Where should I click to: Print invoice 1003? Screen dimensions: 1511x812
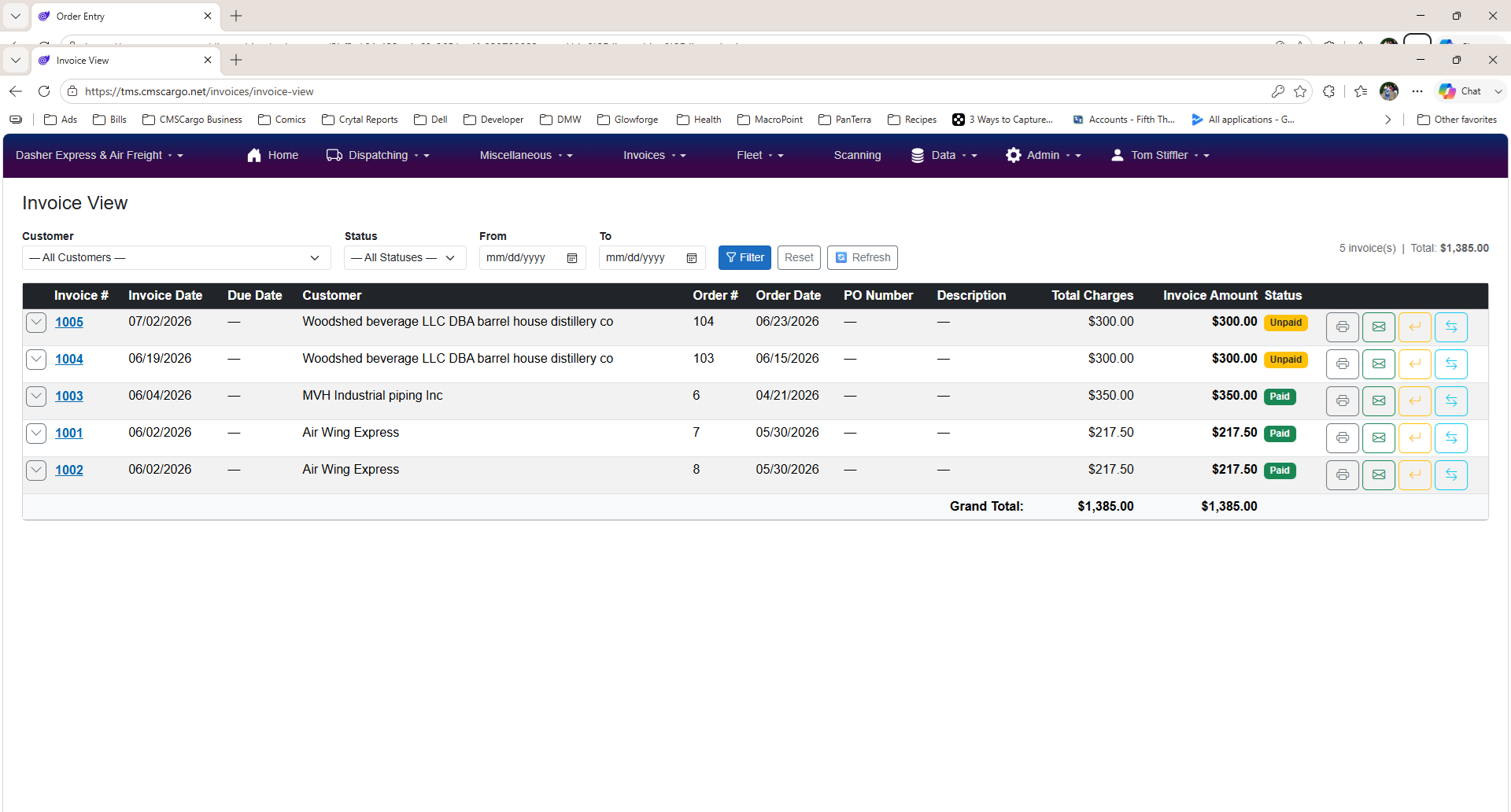pos(1343,400)
